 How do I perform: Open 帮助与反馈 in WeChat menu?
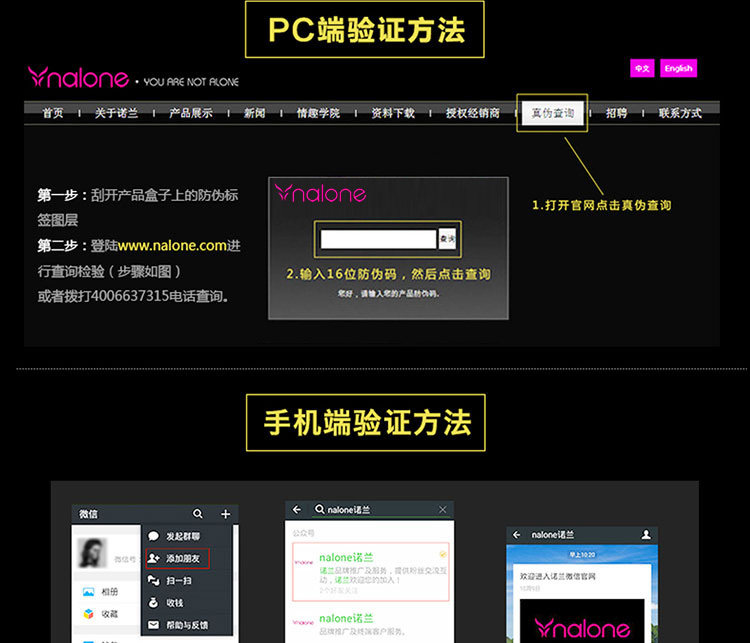187,625
